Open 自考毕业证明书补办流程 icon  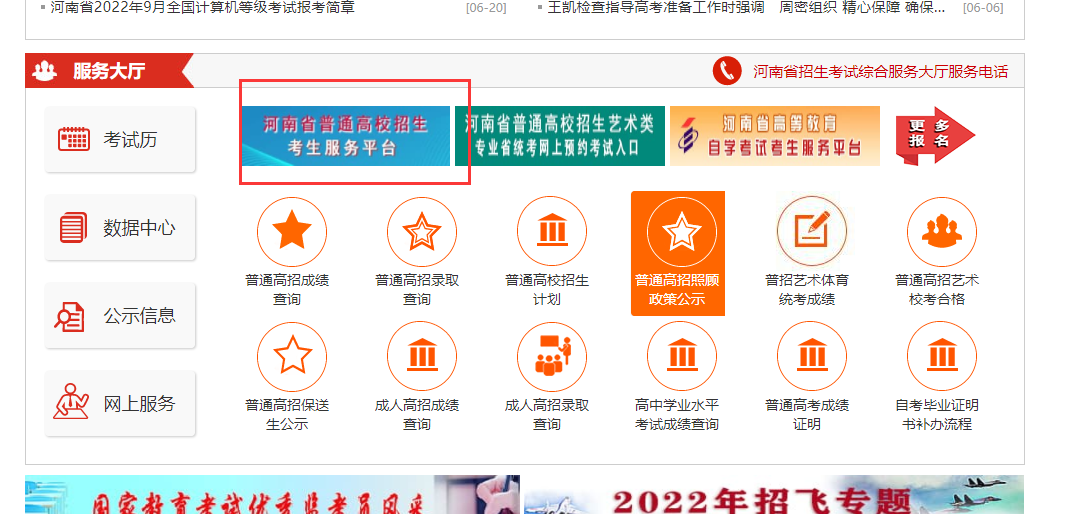(x=941, y=356)
